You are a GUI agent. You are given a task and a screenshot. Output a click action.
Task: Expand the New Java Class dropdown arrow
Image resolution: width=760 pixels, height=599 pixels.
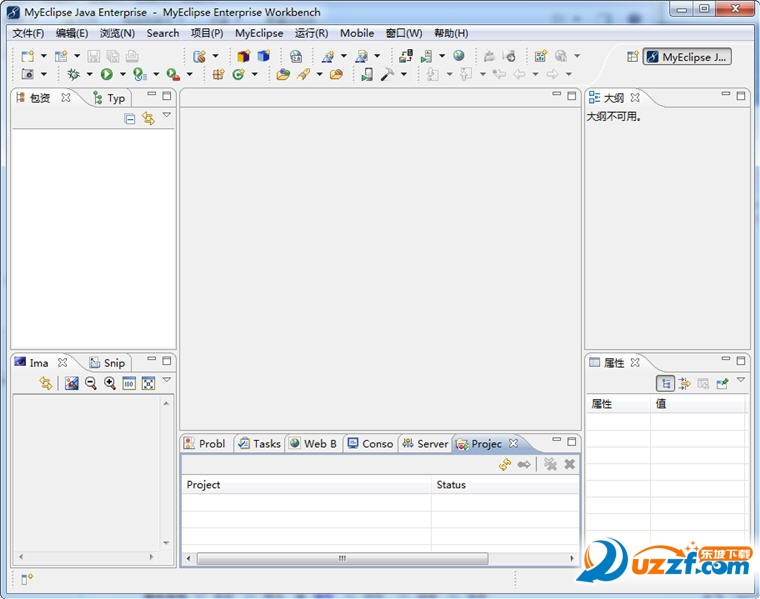click(254, 74)
